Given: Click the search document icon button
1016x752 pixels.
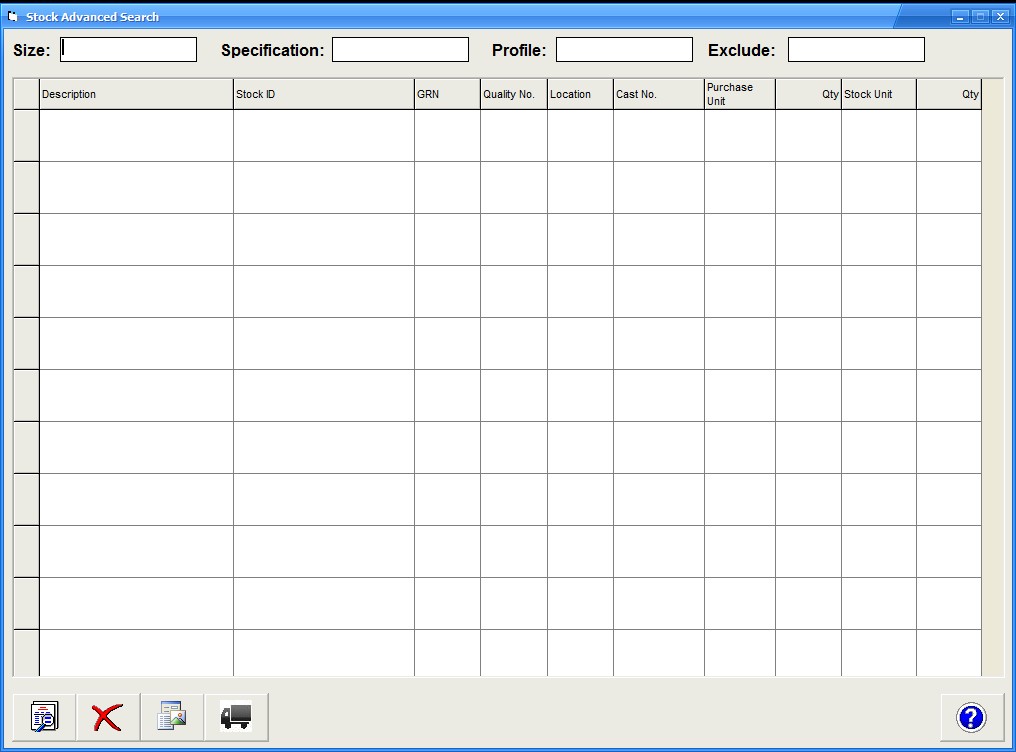Looking at the screenshot, I should [45, 717].
